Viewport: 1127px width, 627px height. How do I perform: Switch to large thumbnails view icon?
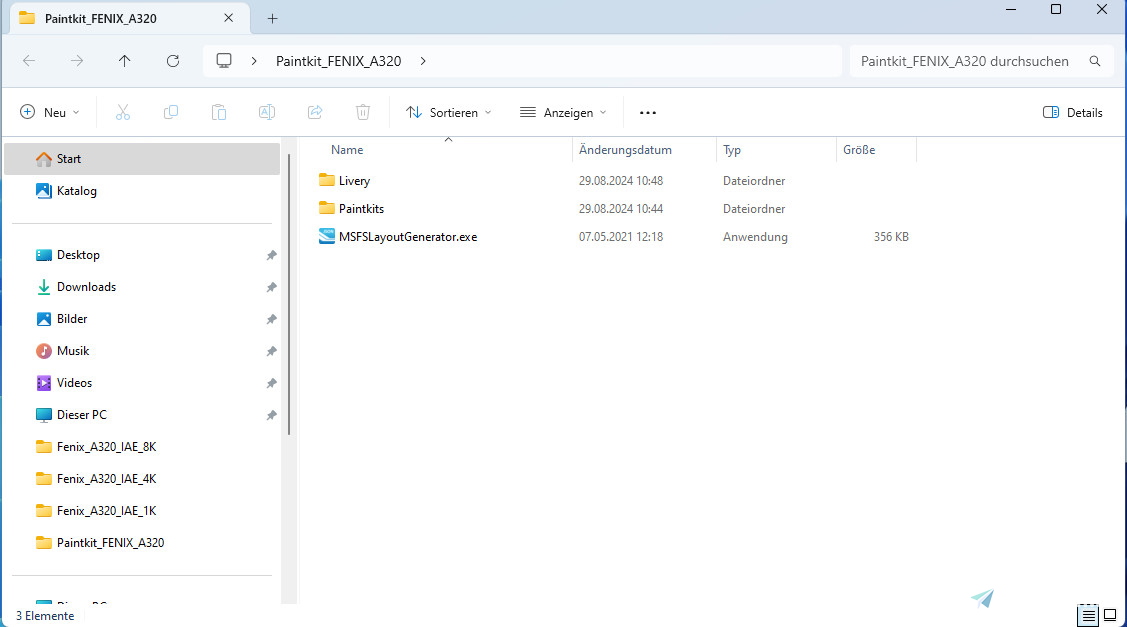click(x=1110, y=615)
